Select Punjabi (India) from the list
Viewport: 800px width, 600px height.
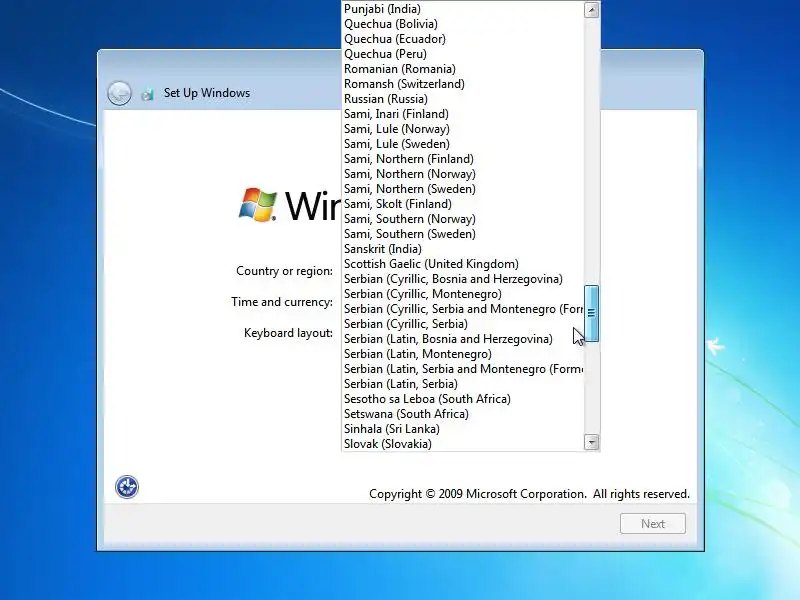pos(463,9)
